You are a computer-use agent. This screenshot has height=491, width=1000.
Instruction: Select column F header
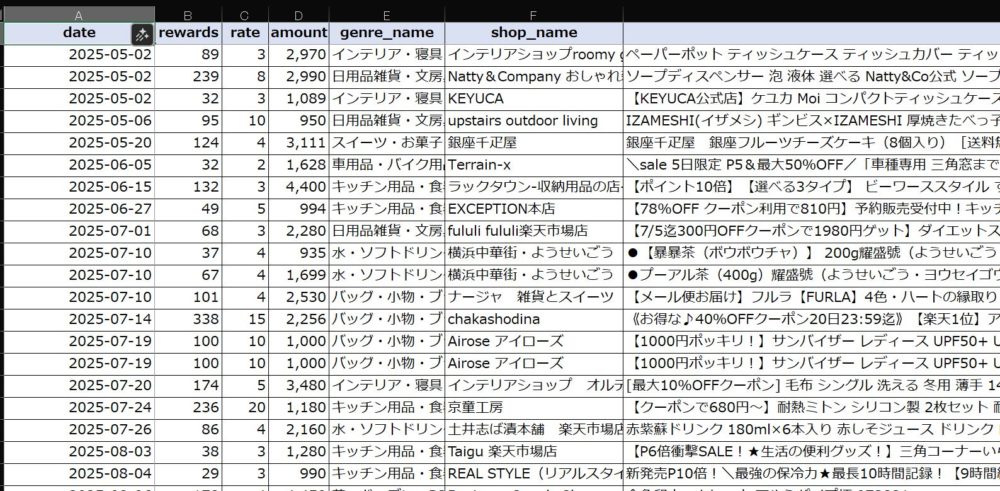pyautogui.click(x=533, y=15)
